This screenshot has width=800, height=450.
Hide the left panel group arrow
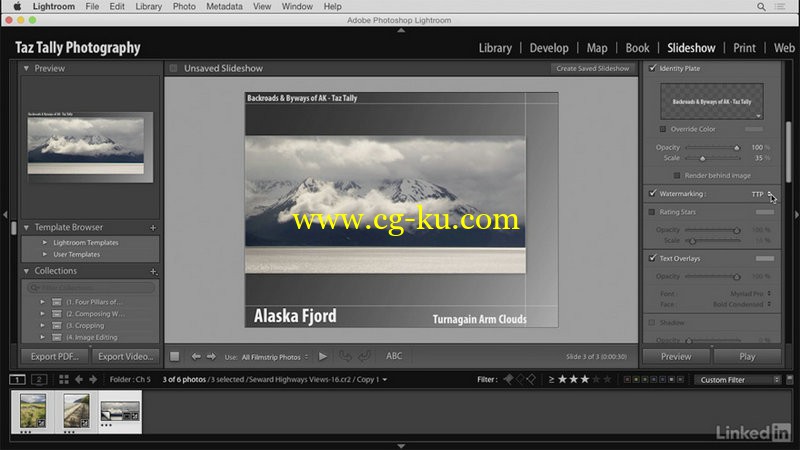(5, 215)
